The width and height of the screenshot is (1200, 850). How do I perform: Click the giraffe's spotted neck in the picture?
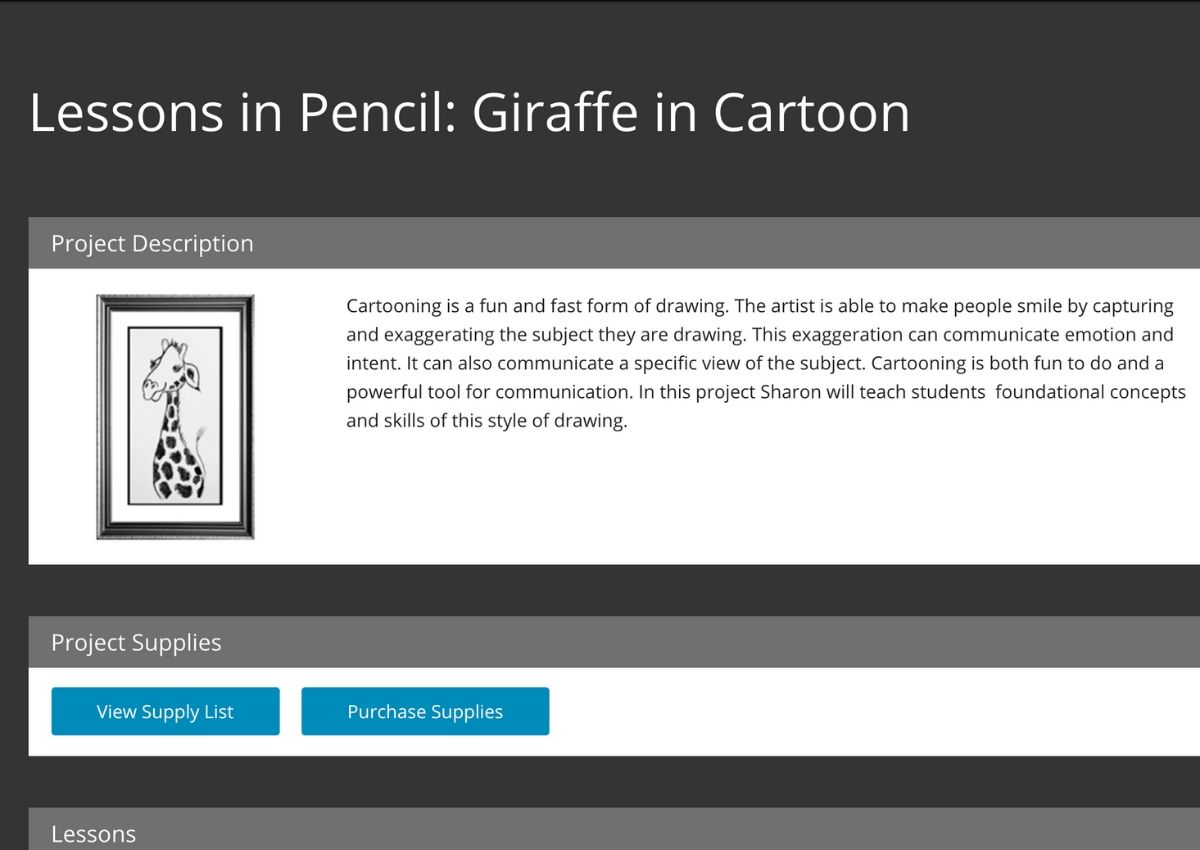[172, 420]
